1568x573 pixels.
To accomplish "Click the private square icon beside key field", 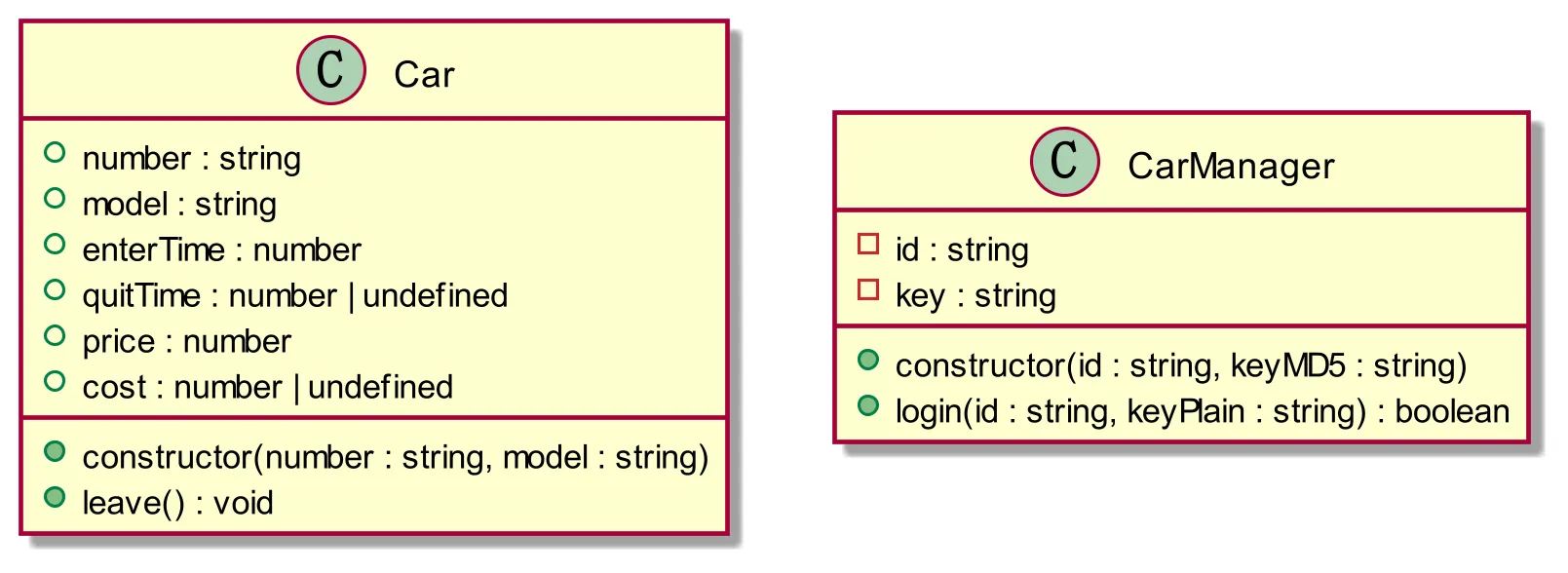I will [868, 290].
